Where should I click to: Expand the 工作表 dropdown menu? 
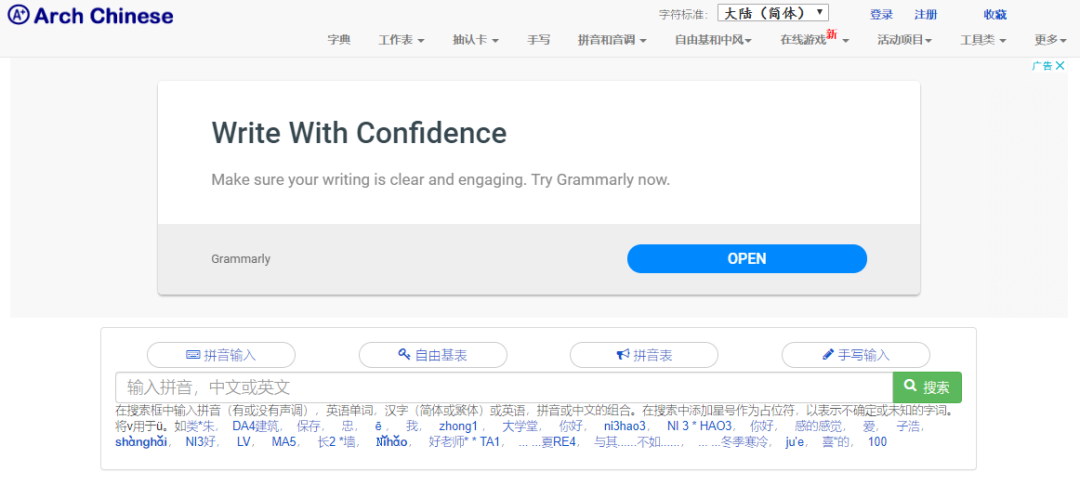point(402,40)
